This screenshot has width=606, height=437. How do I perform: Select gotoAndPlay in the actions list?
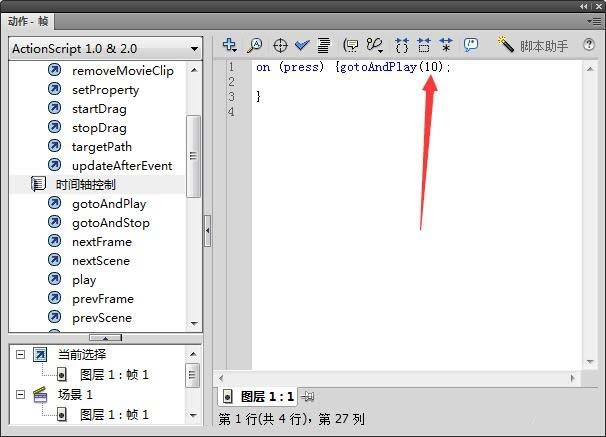pyautogui.click(x=109, y=204)
